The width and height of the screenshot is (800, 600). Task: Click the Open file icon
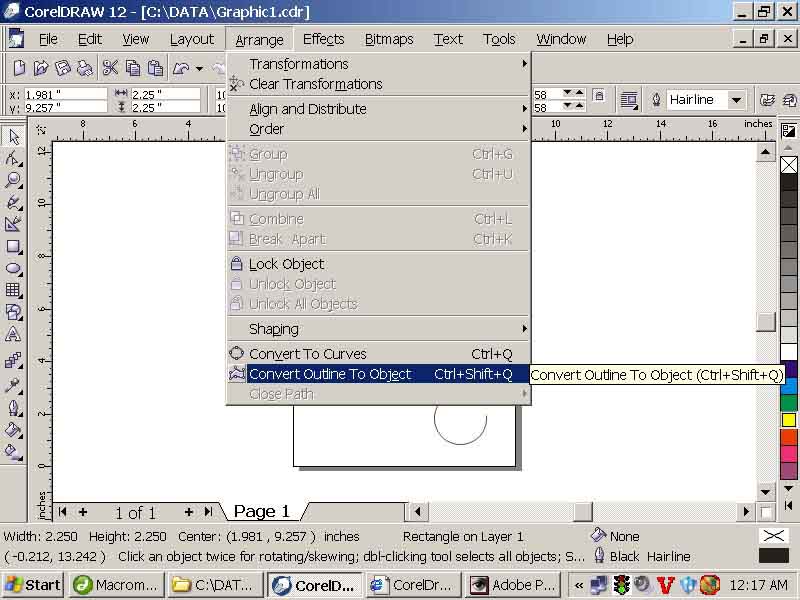[41, 68]
